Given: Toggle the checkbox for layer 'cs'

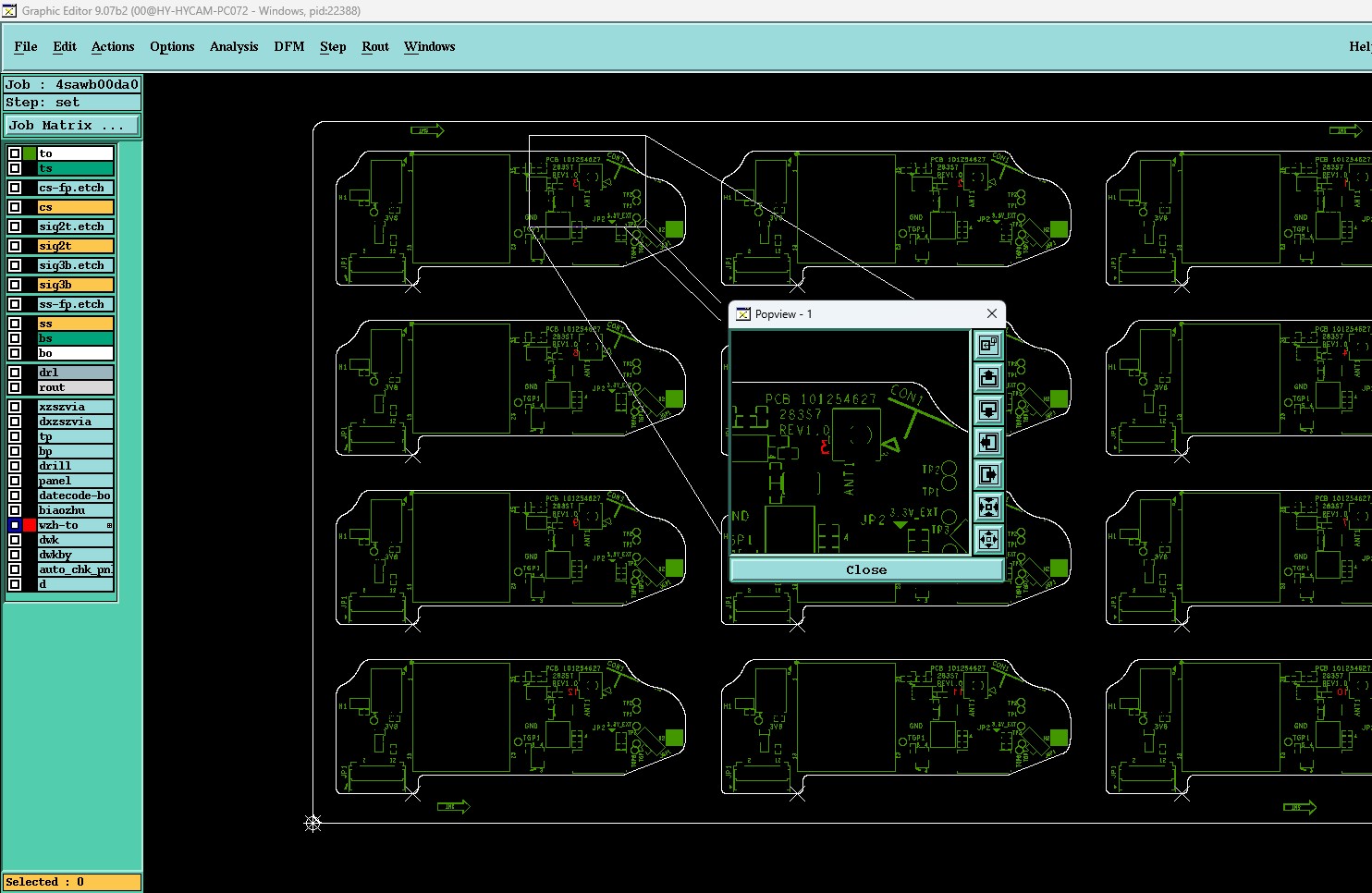Looking at the screenshot, I should click(x=15, y=207).
